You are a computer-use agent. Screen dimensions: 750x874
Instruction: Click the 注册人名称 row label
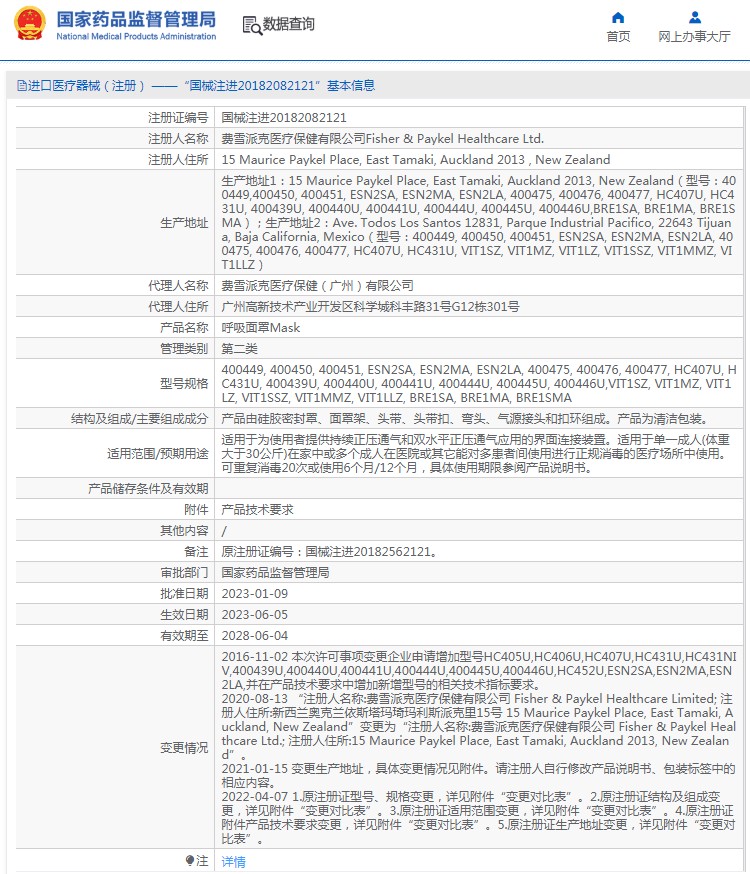[178, 139]
